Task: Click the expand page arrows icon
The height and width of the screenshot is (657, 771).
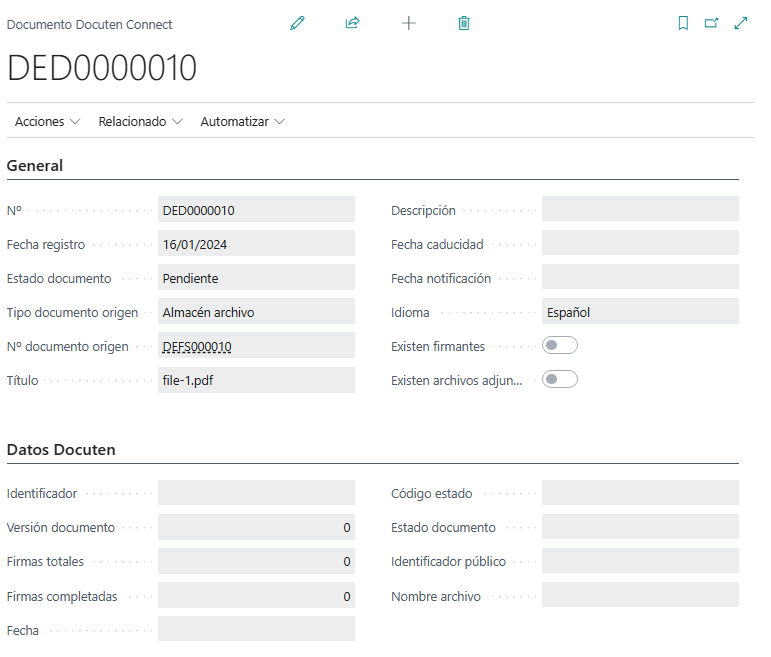Action: click(x=741, y=23)
